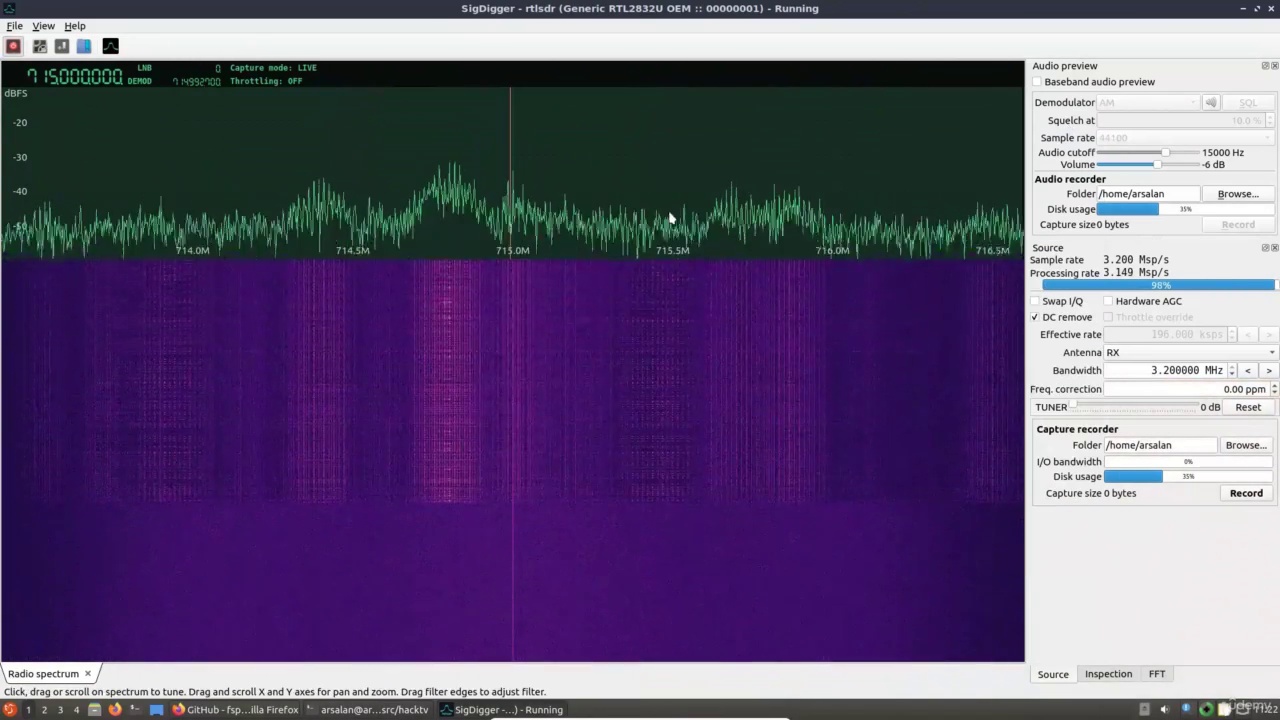The width and height of the screenshot is (1280, 720).
Task: Open the audio Sample rate dropdown
Action: tap(1186, 138)
